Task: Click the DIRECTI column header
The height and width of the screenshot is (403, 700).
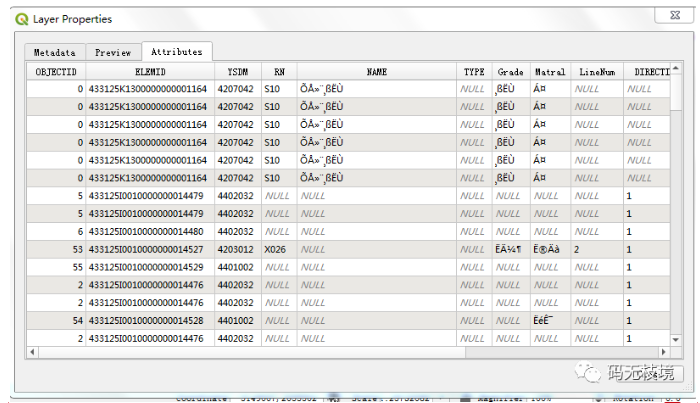Action: tap(647, 72)
